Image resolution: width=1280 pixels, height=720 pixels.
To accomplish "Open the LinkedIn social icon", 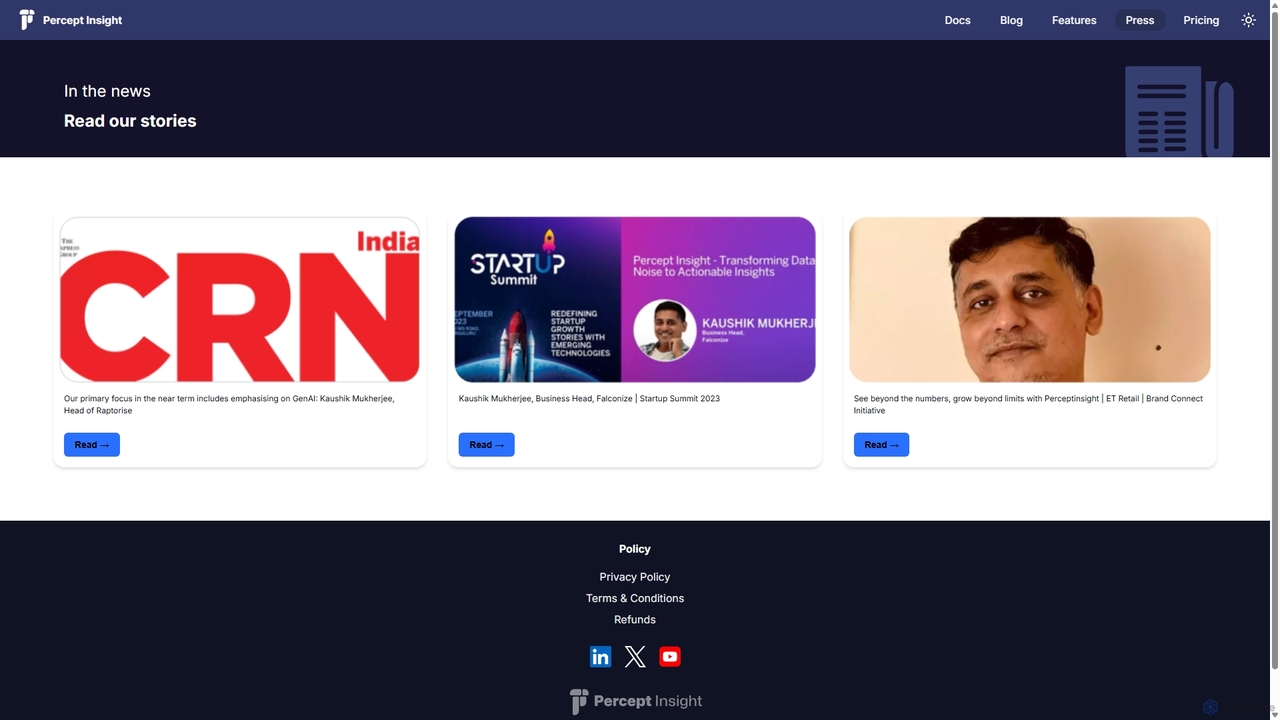I will point(600,657).
